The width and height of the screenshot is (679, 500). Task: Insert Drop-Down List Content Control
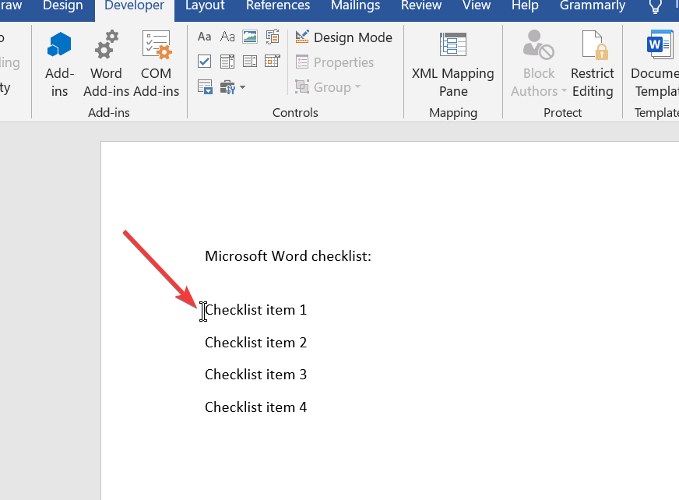click(x=250, y=61)
